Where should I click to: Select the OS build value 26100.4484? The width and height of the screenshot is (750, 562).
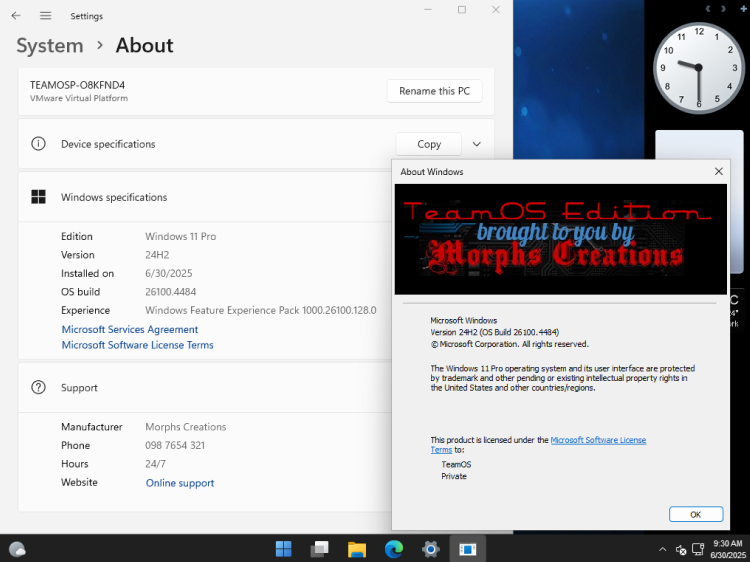coord(171,292)
